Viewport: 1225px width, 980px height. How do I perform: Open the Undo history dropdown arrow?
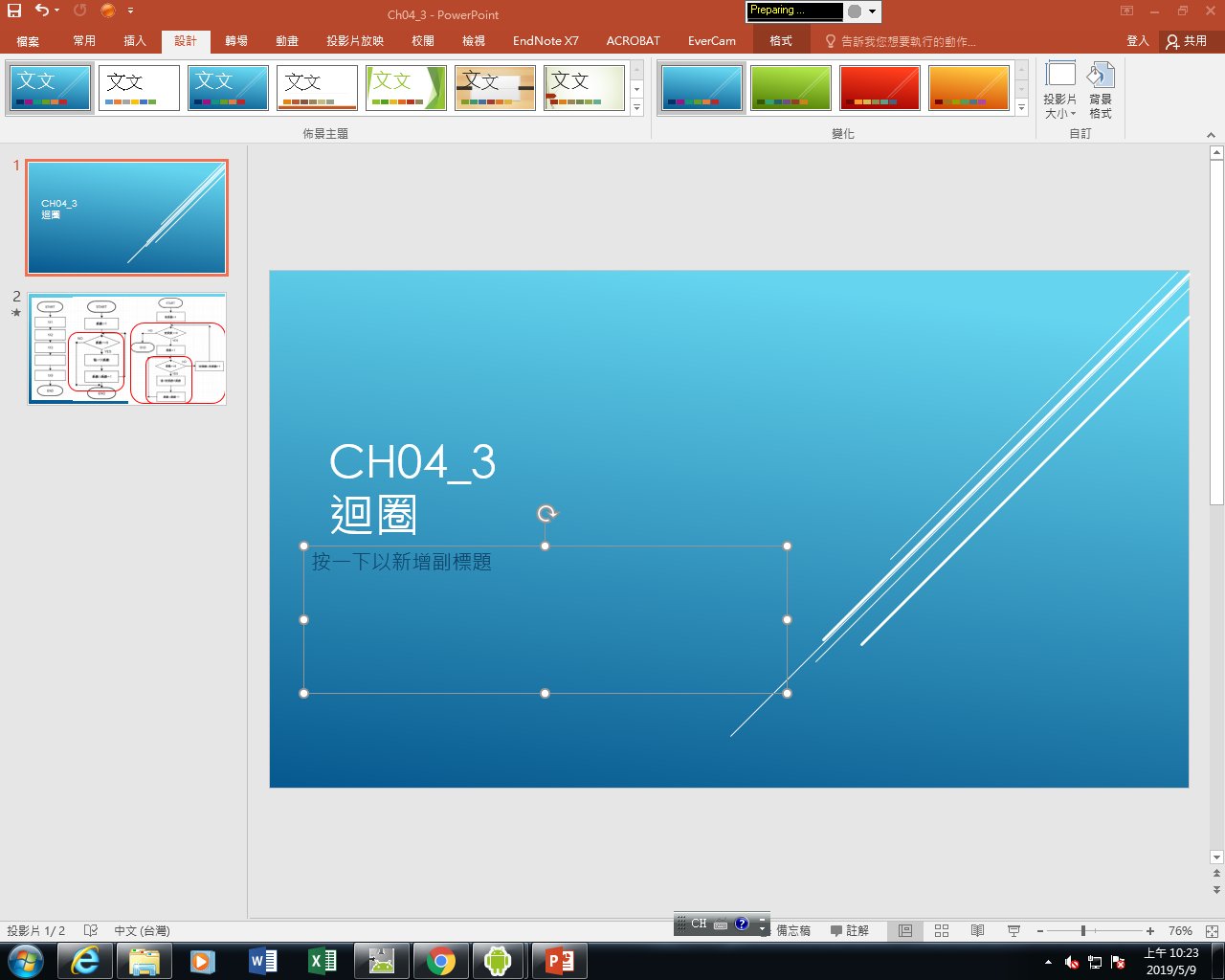click(x=56, y=11)
